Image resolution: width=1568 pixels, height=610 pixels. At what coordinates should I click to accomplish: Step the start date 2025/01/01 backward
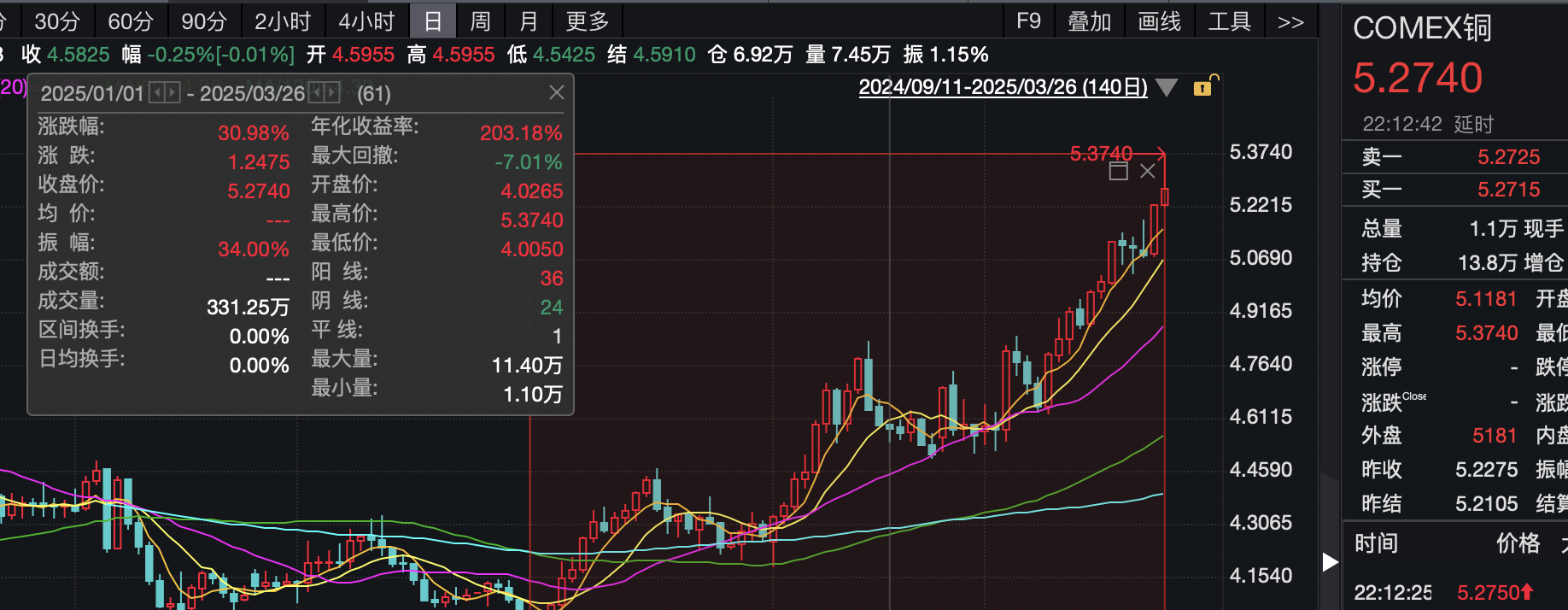(157, 92)
